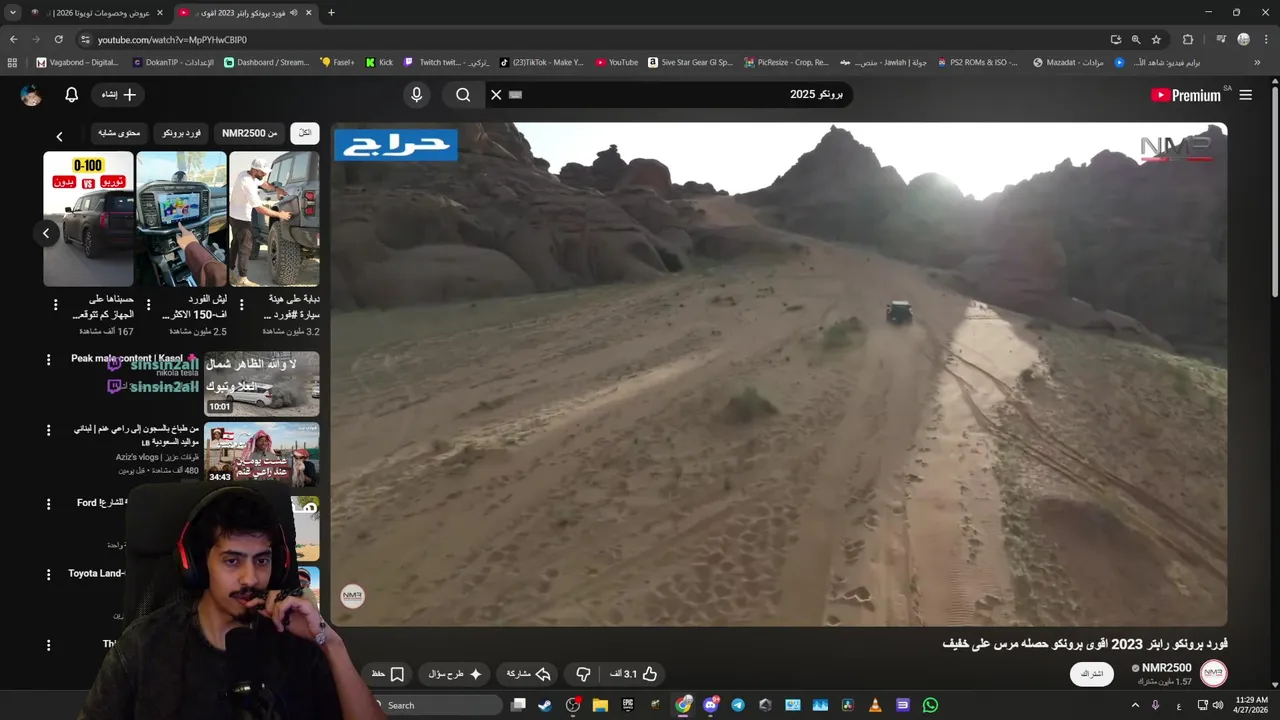Reload the page
1280x720 pixels.
click(59, 39)
